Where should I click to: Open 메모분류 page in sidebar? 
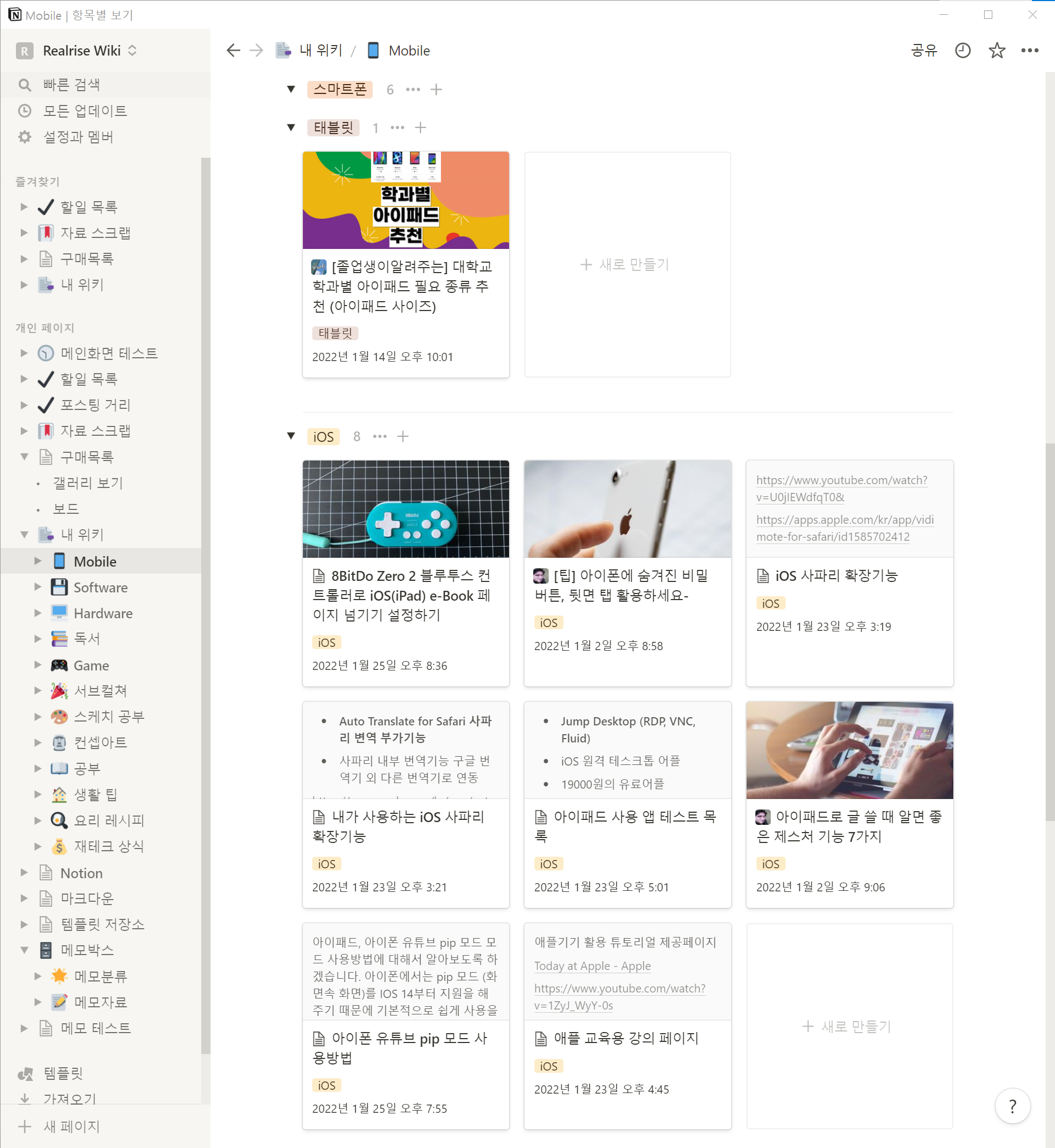pyautogui.click(x=101, y=976)
